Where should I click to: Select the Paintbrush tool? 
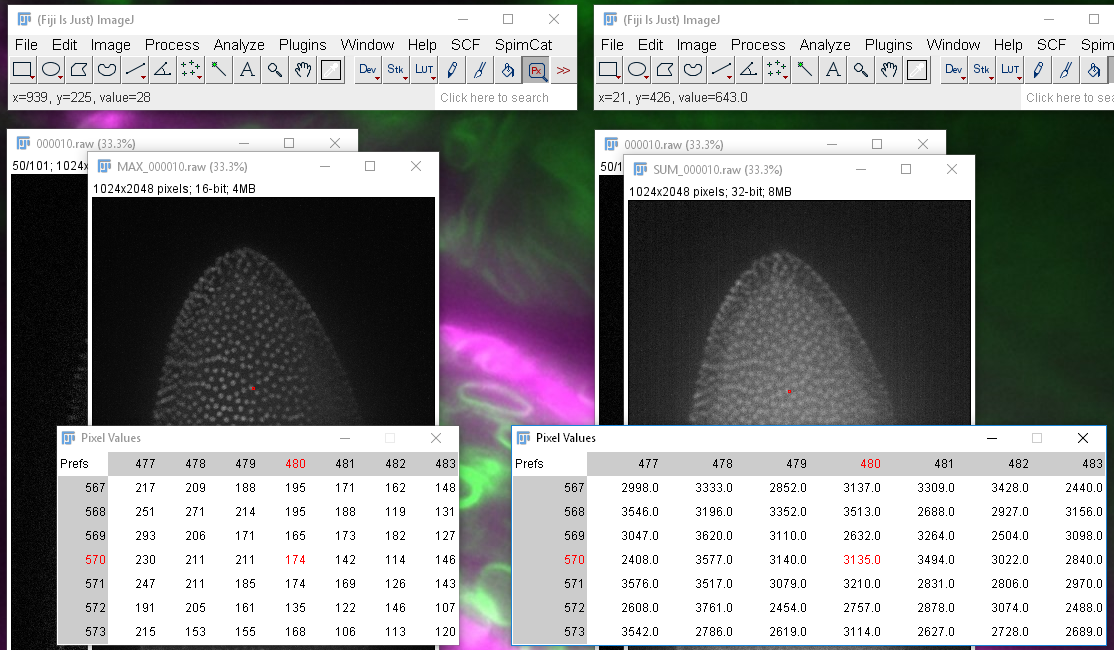click(479, 70)
